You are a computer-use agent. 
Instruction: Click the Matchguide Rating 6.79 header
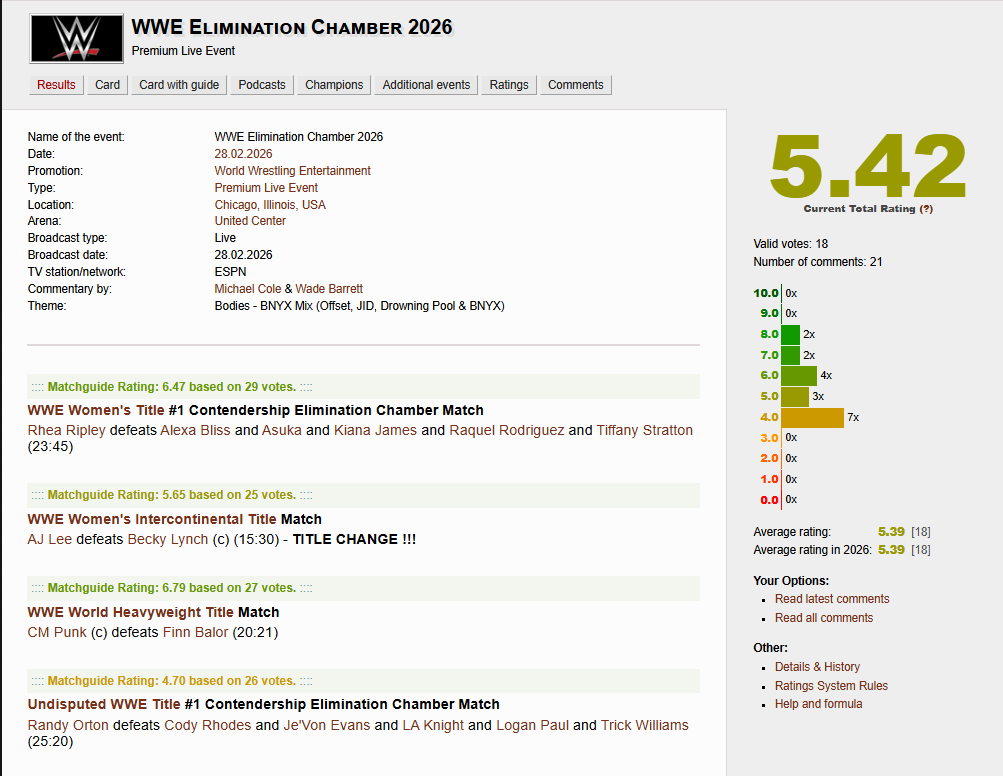(x=363, y=588)
